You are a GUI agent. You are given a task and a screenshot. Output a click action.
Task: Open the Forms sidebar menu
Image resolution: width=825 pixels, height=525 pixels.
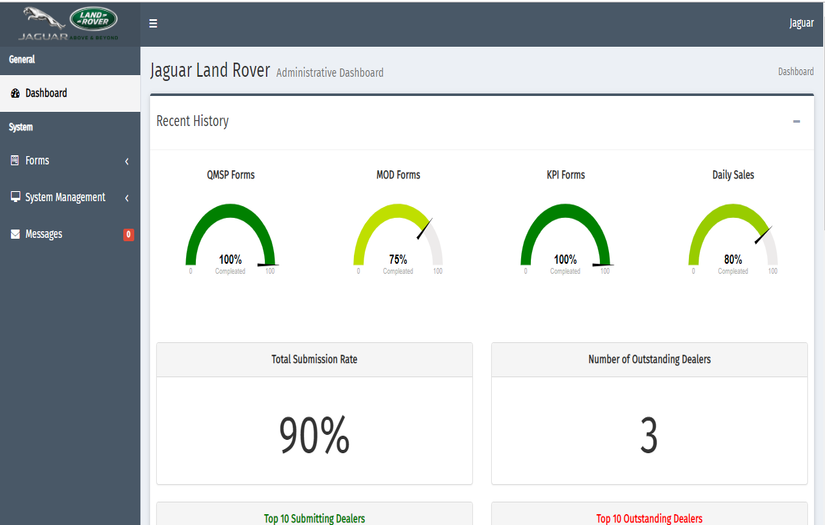point(70,160)
